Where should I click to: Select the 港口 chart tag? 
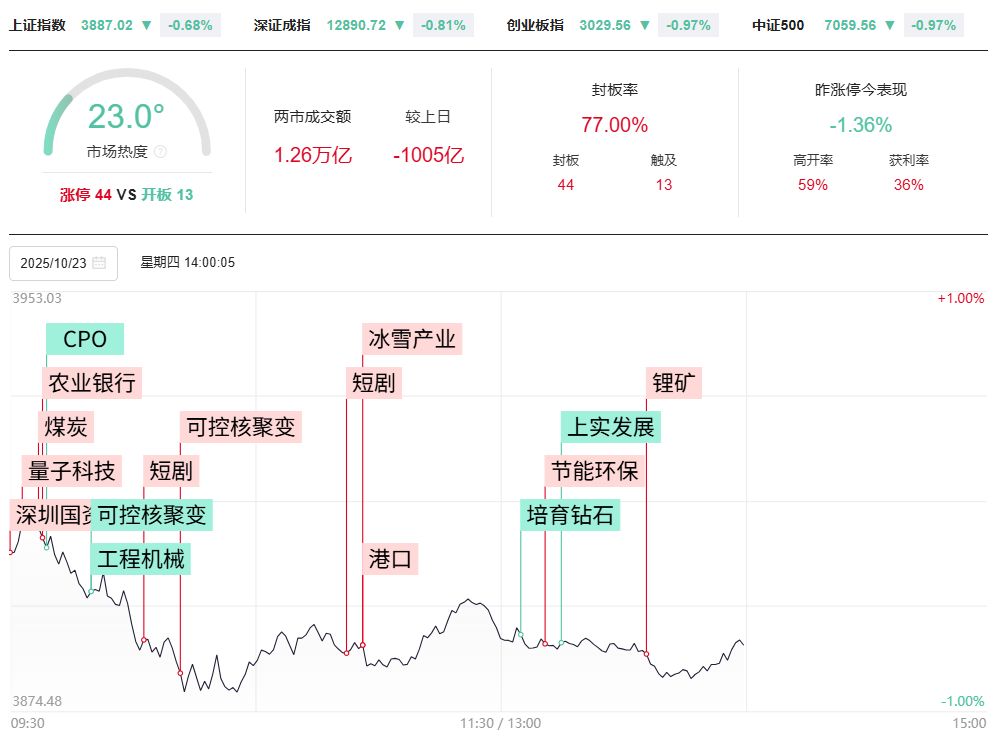point(391,558)
